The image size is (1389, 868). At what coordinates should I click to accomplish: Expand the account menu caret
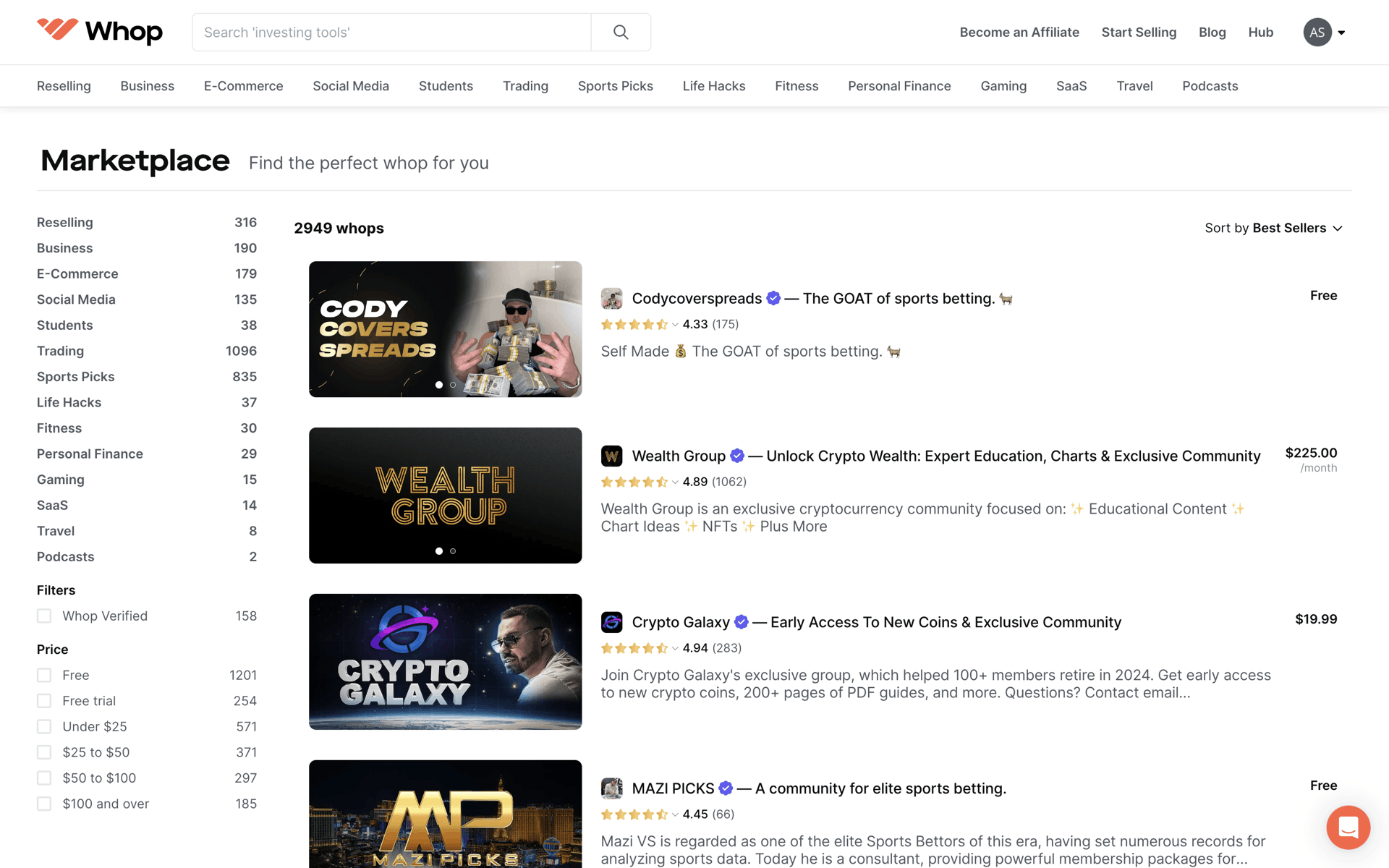pos(1341,33)
